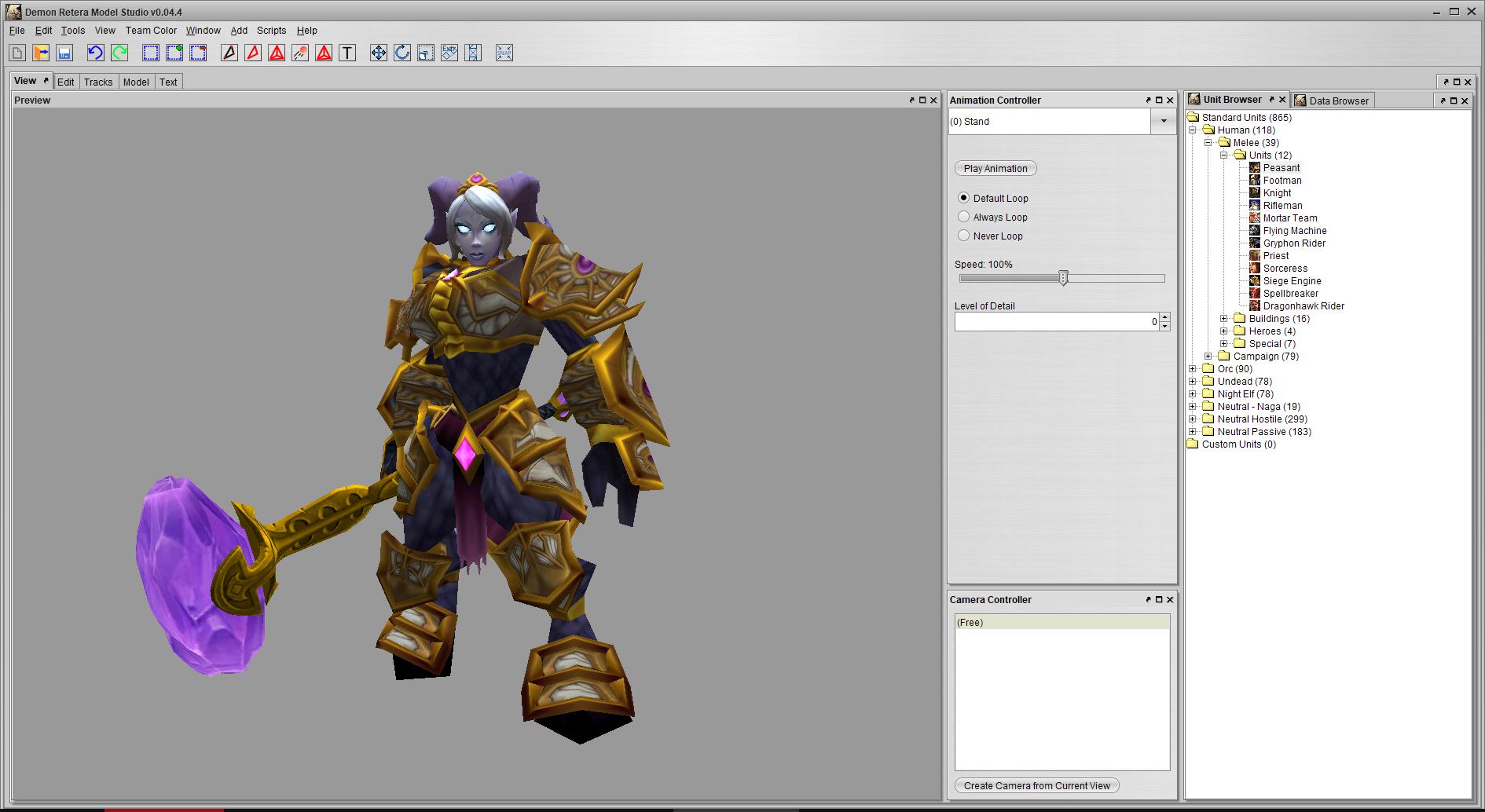Click the Level of Detail field
Screen dimensions: 1485x812
(x=1056, y=321)
